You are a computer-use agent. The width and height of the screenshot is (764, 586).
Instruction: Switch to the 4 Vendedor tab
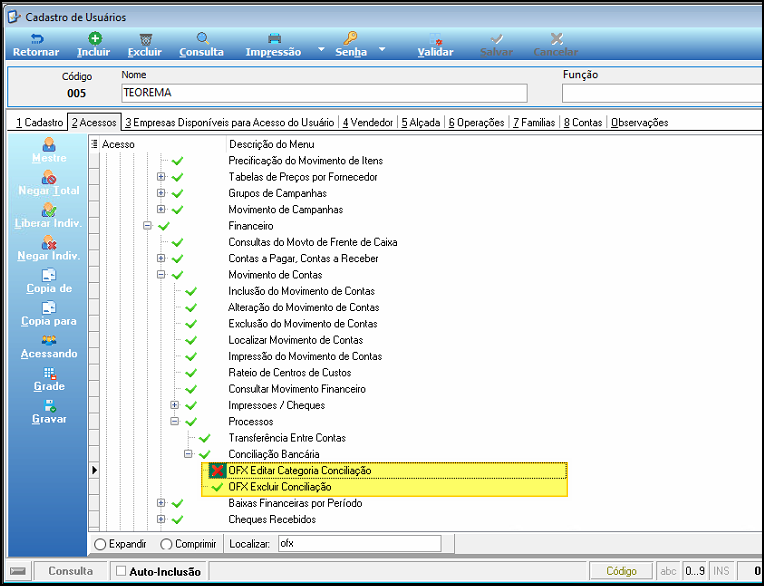tap(367, 123)
